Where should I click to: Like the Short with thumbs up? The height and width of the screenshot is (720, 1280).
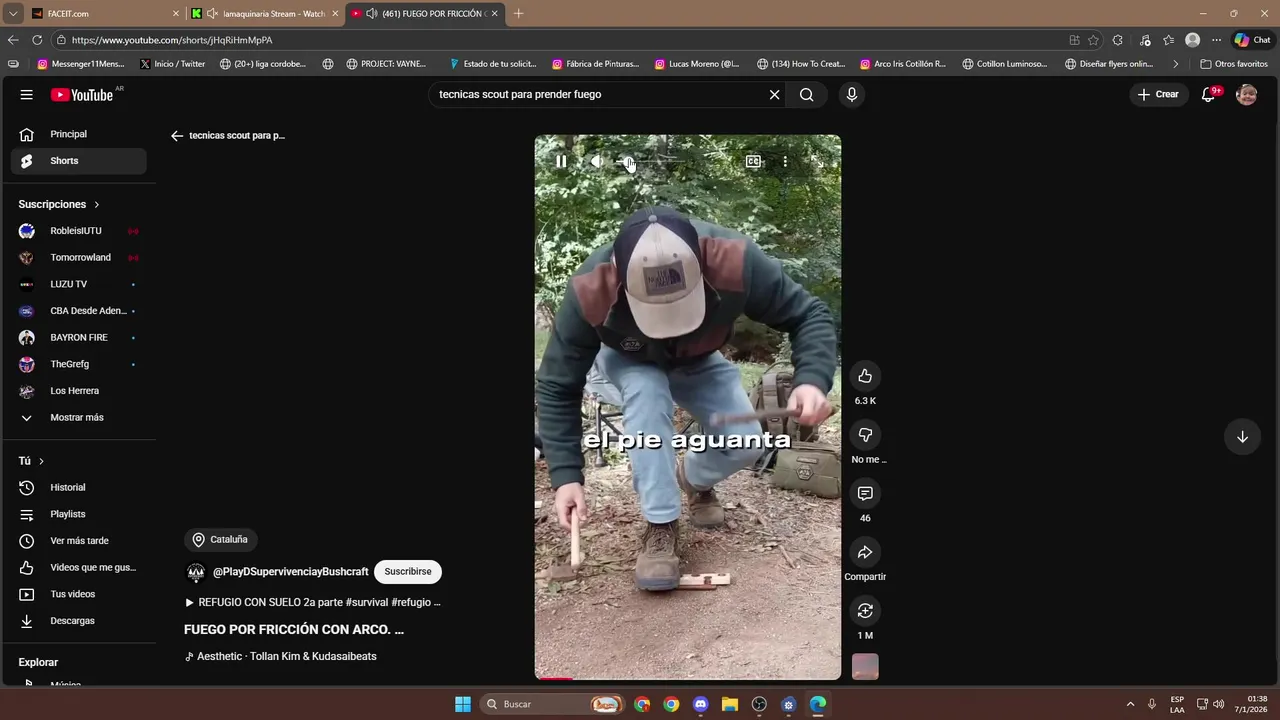[865, 376]
